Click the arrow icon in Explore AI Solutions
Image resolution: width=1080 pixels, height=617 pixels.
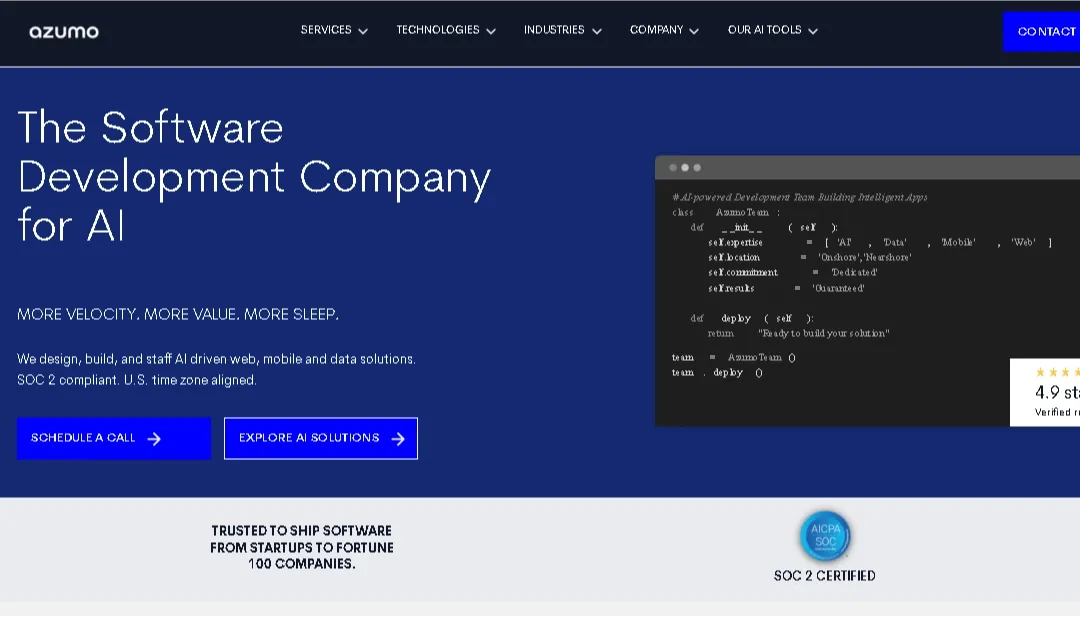point(398,439)
